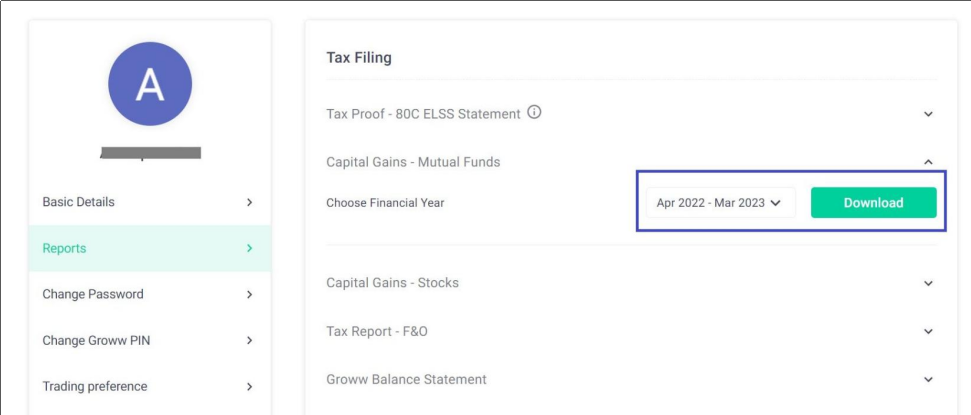Click the arrow icon next to Change Password
This screenshot has width=971, height=415.
tap(250, 294)
